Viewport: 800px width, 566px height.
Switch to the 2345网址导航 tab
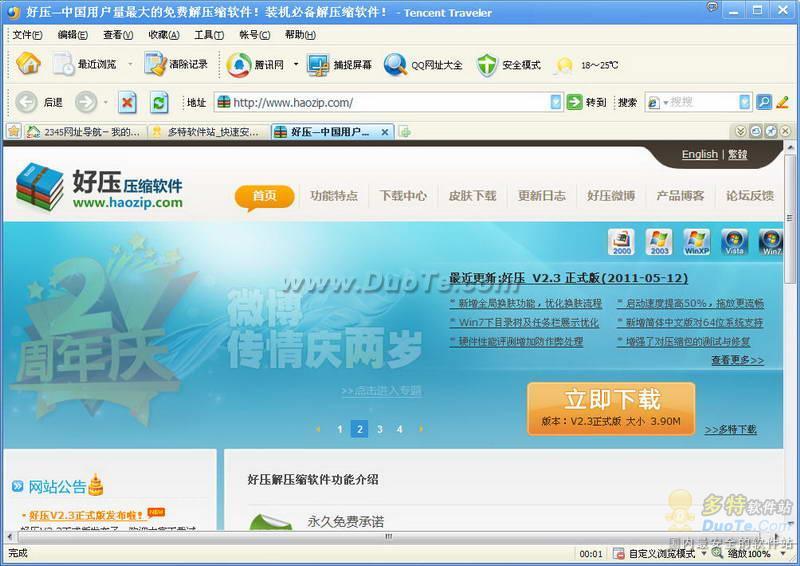tap(85, 132)
